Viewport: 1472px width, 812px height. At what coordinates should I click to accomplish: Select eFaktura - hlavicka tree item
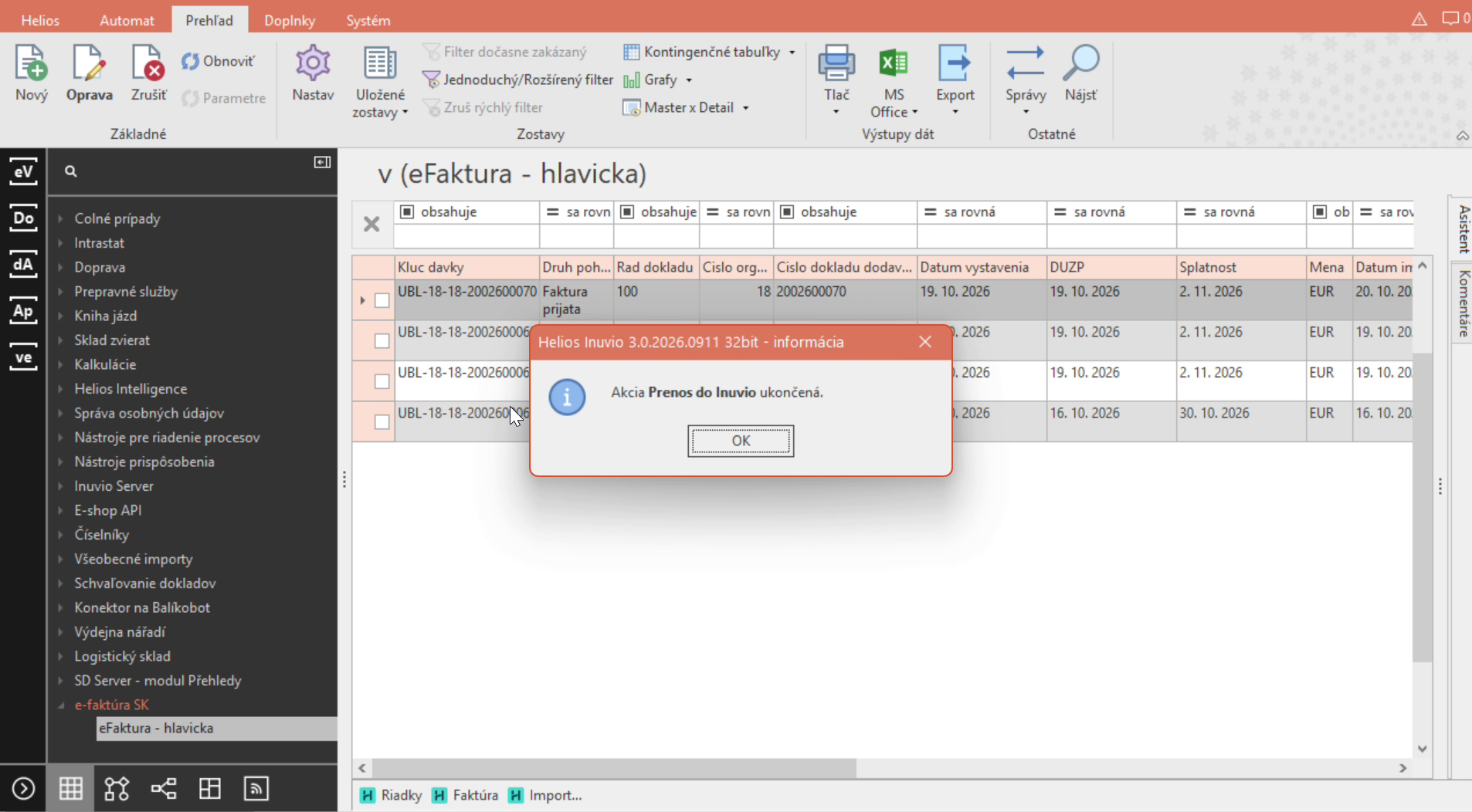pyautogui.click(x=216, y=728)
